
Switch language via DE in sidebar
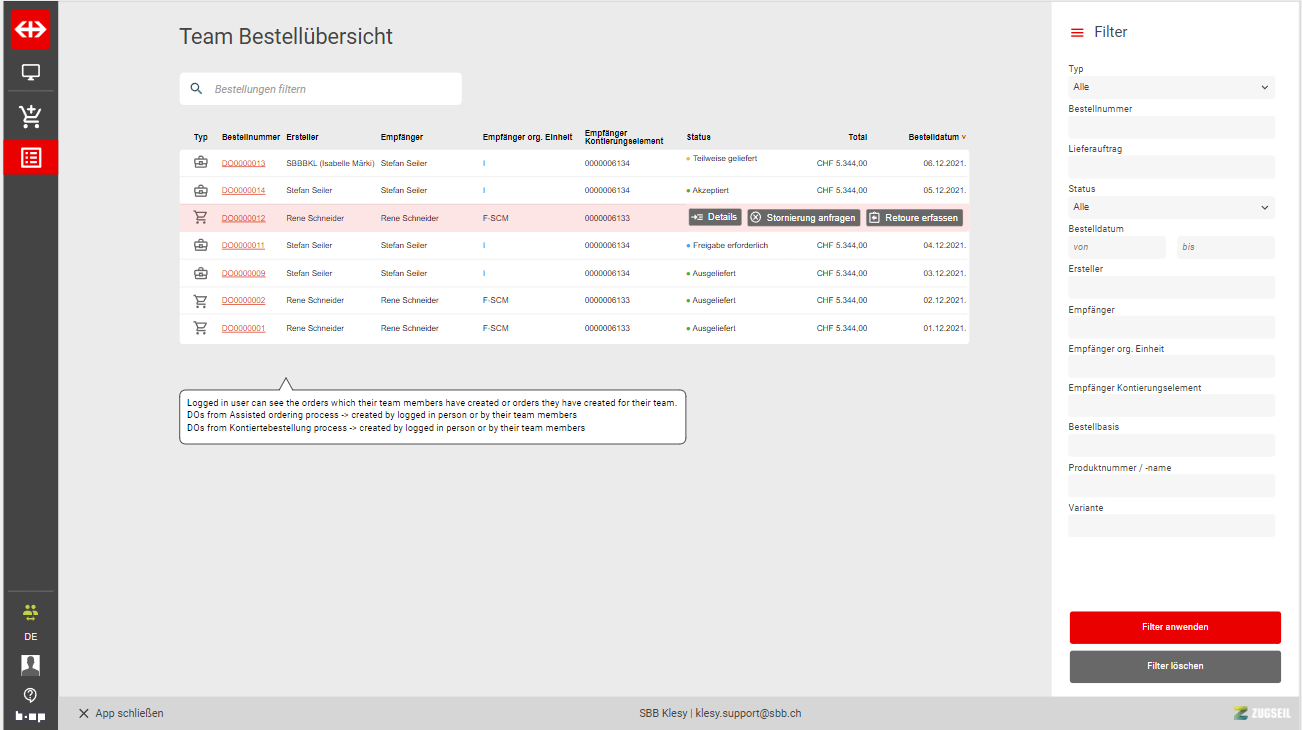[30, 637]
